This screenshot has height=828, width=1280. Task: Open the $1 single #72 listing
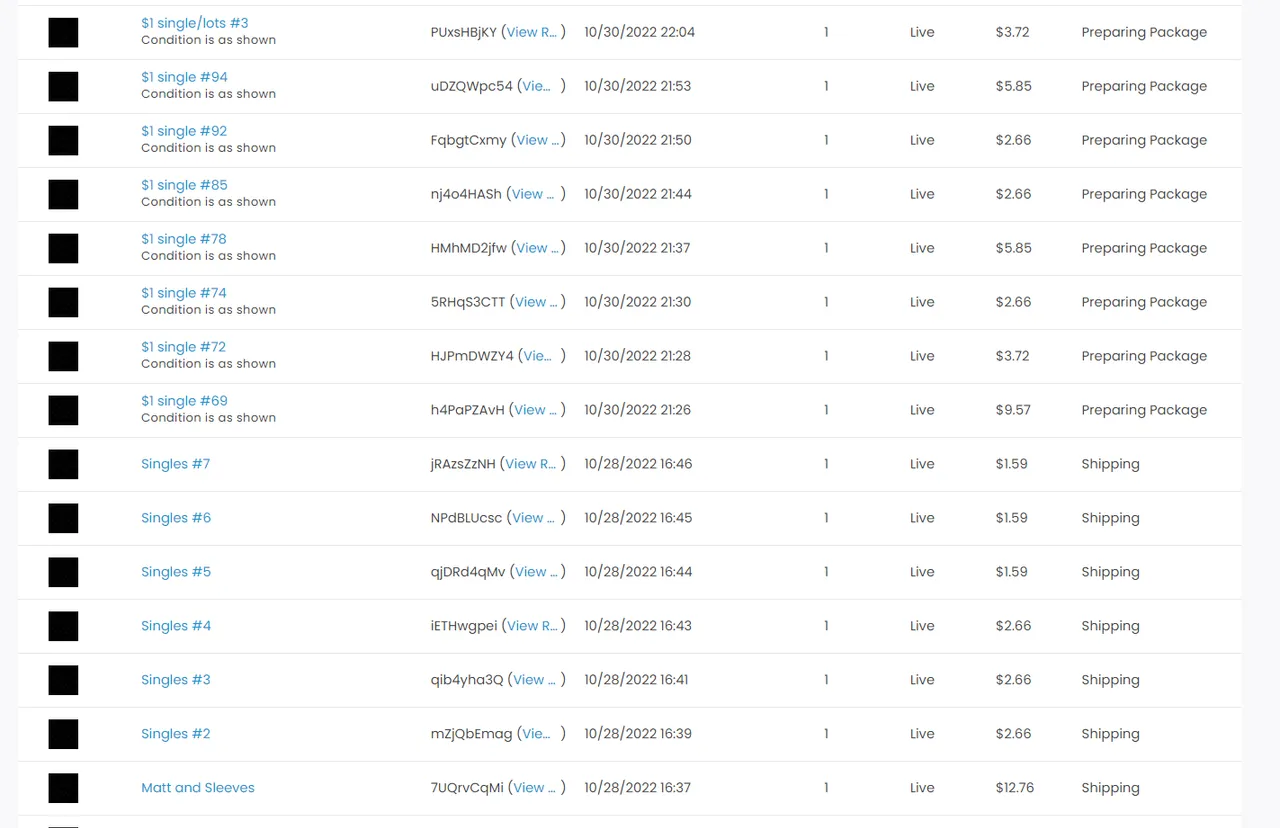(184, 347)
